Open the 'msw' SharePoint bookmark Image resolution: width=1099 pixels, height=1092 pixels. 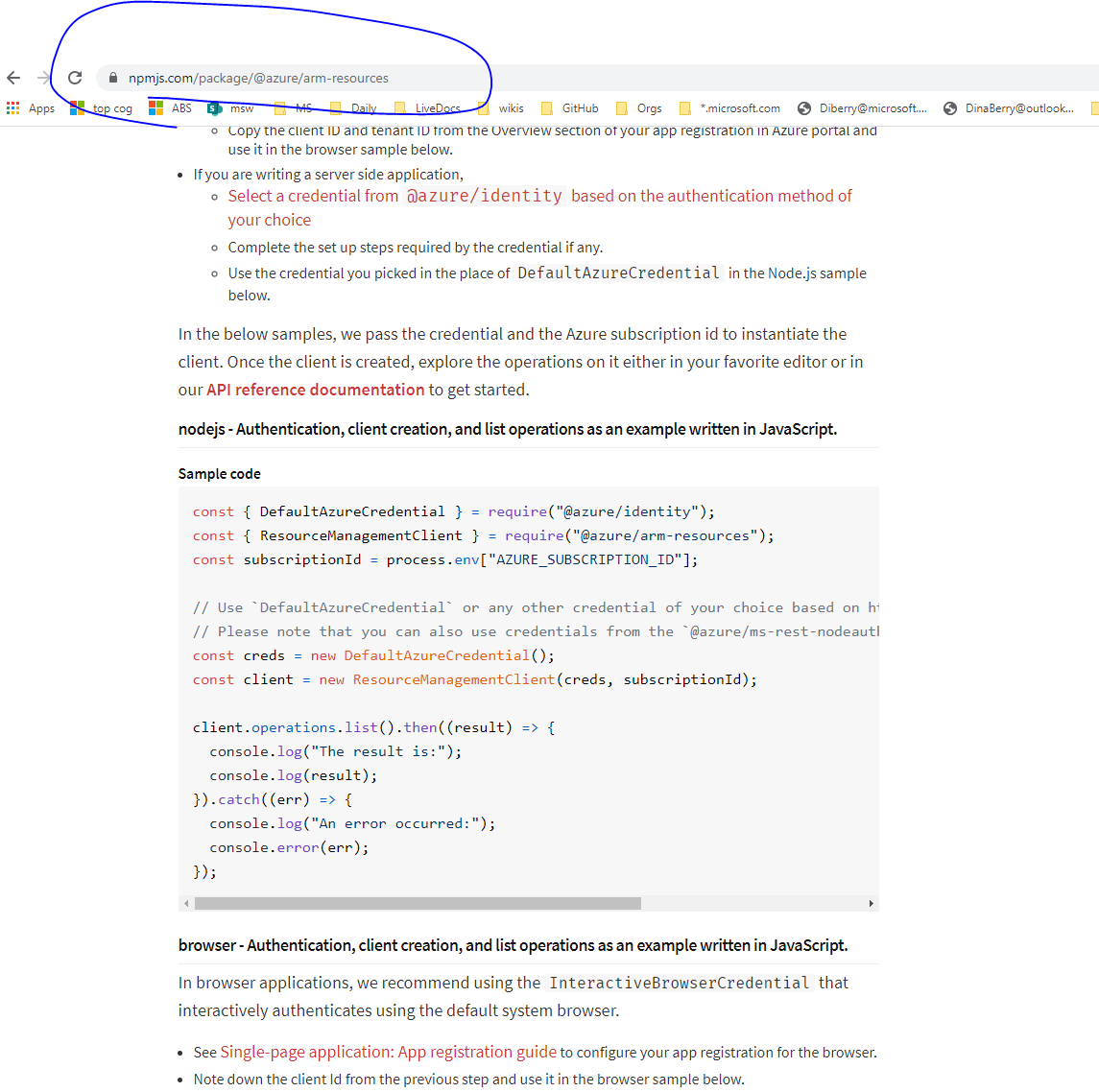coord(230,107)
